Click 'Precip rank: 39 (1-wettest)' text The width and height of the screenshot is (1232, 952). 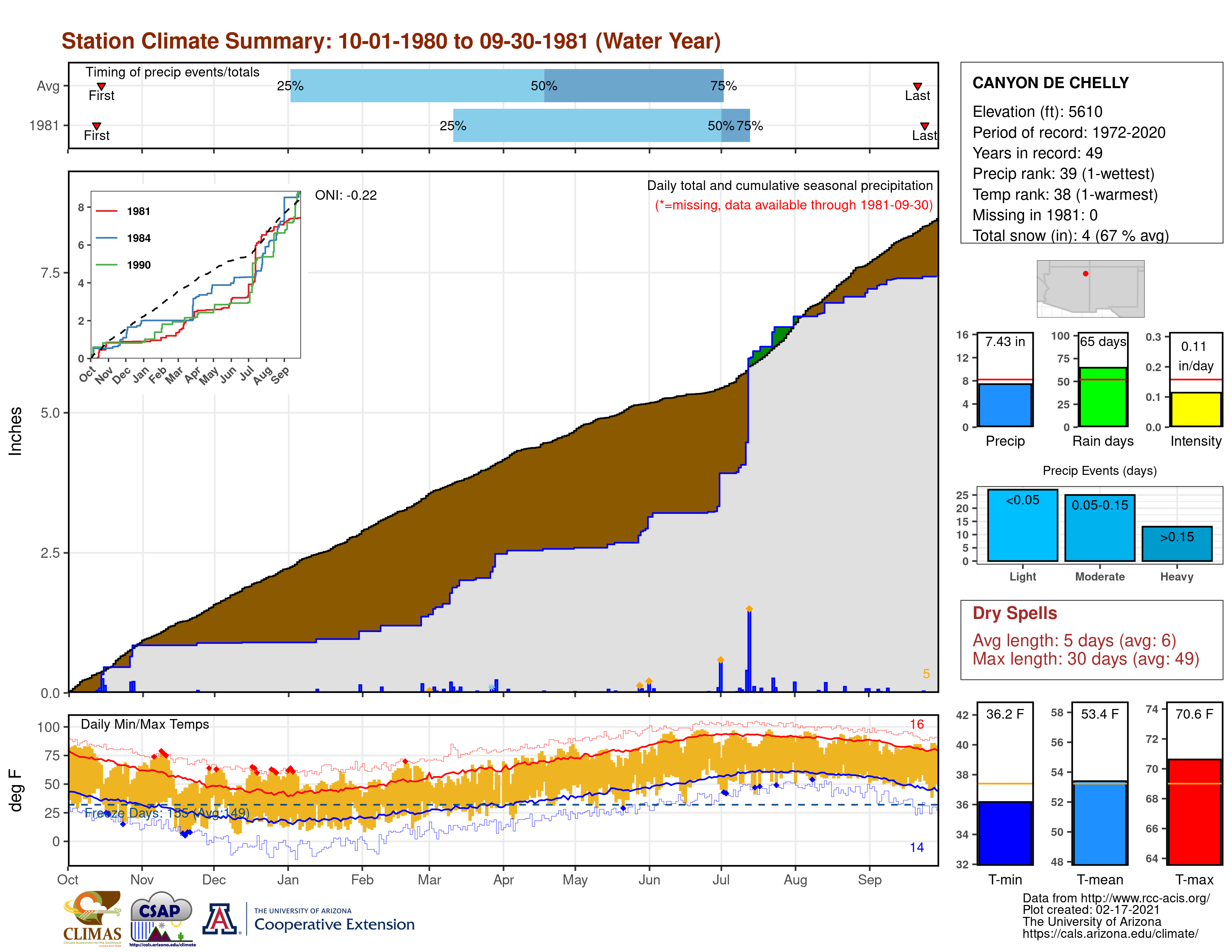pyautogui.click(x=1063, y=174)
